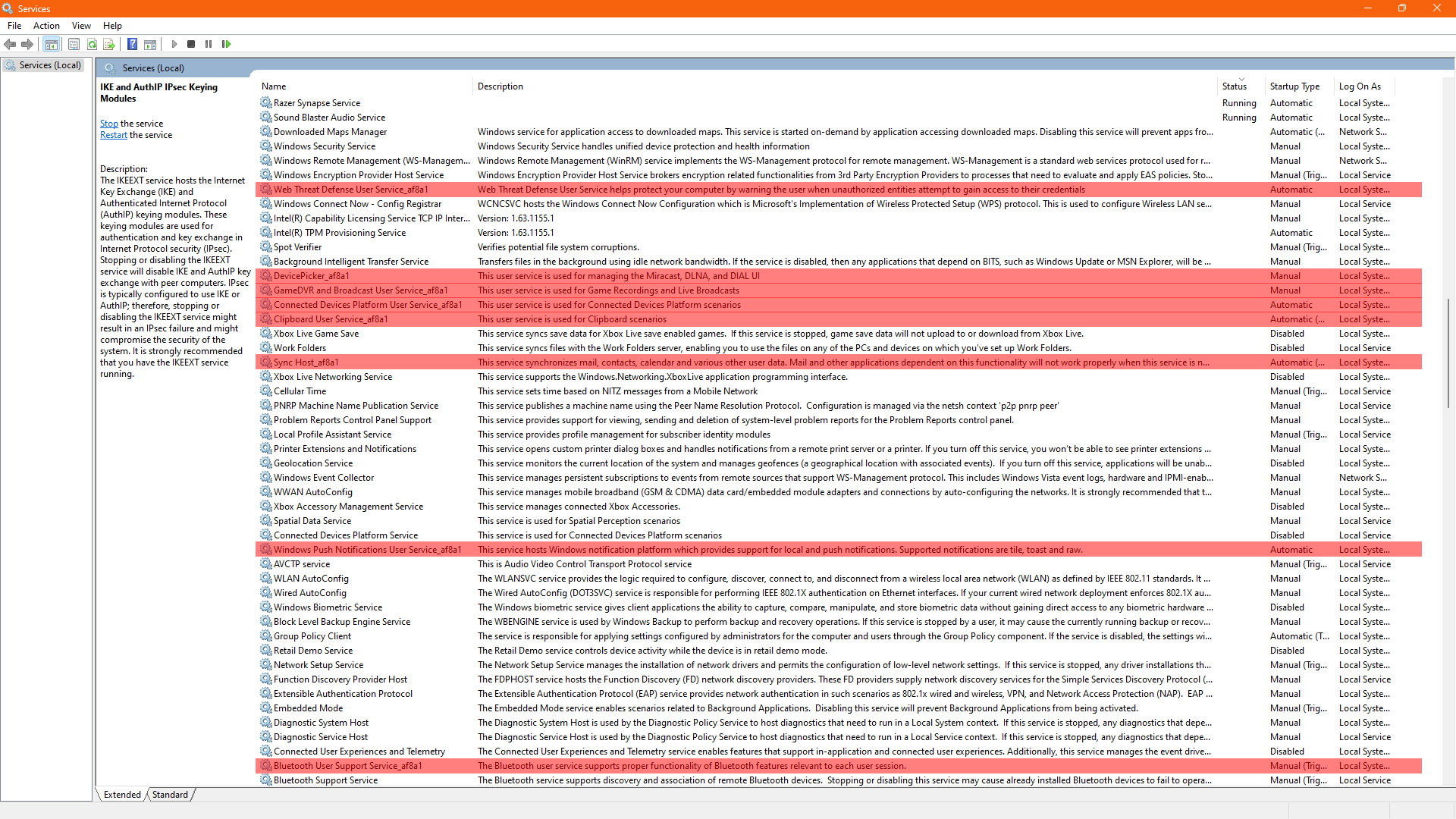Select GameDVR and Broadcast User Service_af8a1
This screenshot has height=819, width=1456.
[x=839, y=290]
